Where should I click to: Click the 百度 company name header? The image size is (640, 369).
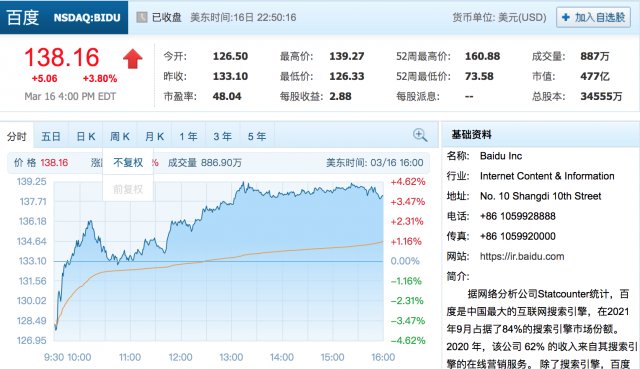[x=23, y=18]
